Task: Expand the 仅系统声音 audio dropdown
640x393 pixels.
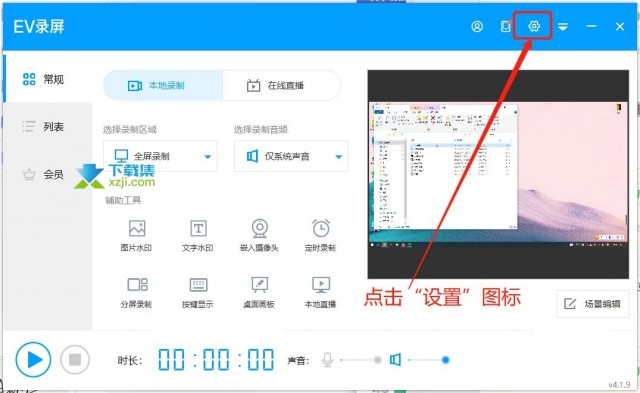Action: tap(291, 156)
